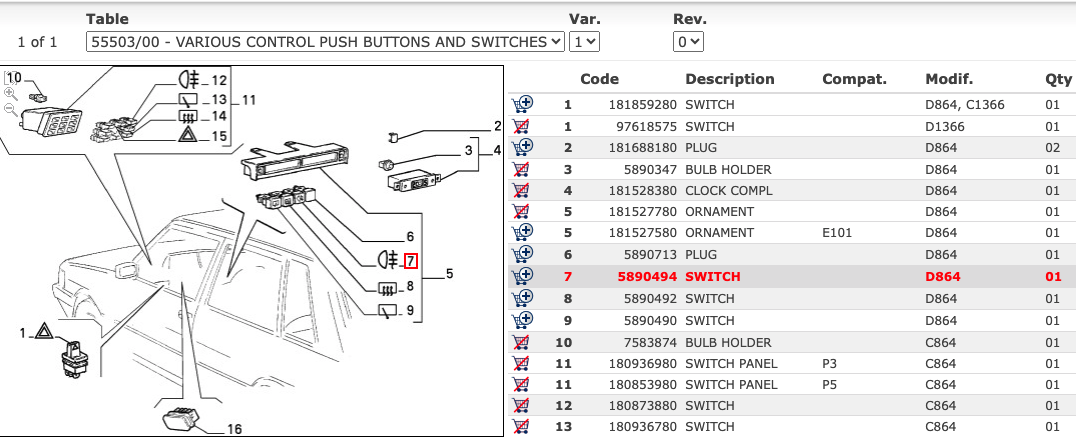
Task: Select the red-boxed callout 7 in diagram
Action: click(x=411, y=262)
